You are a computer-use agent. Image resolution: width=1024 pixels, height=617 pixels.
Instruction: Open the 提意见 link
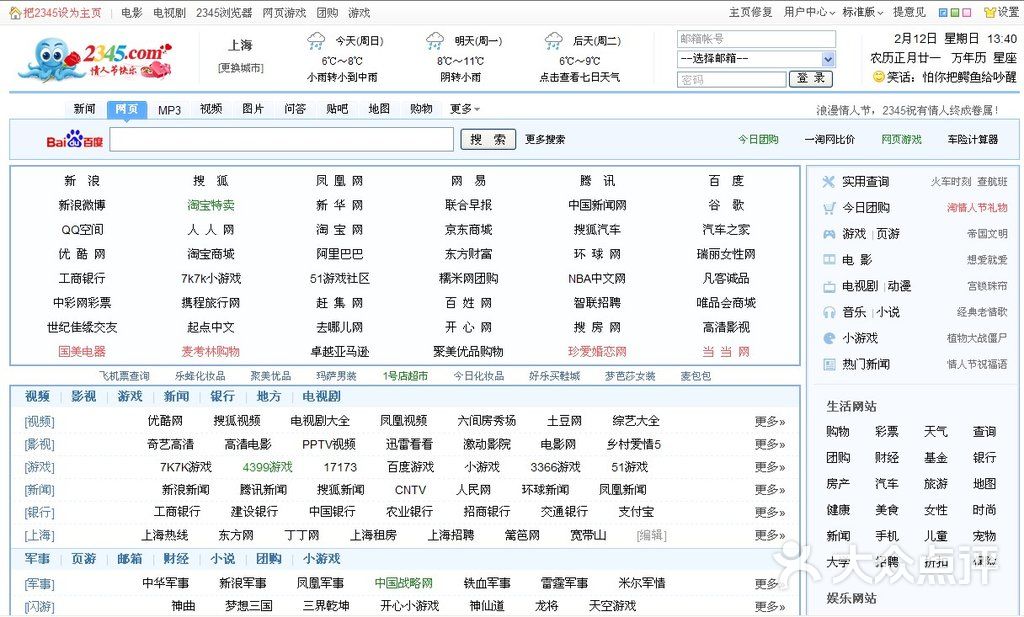coord(909,12)
